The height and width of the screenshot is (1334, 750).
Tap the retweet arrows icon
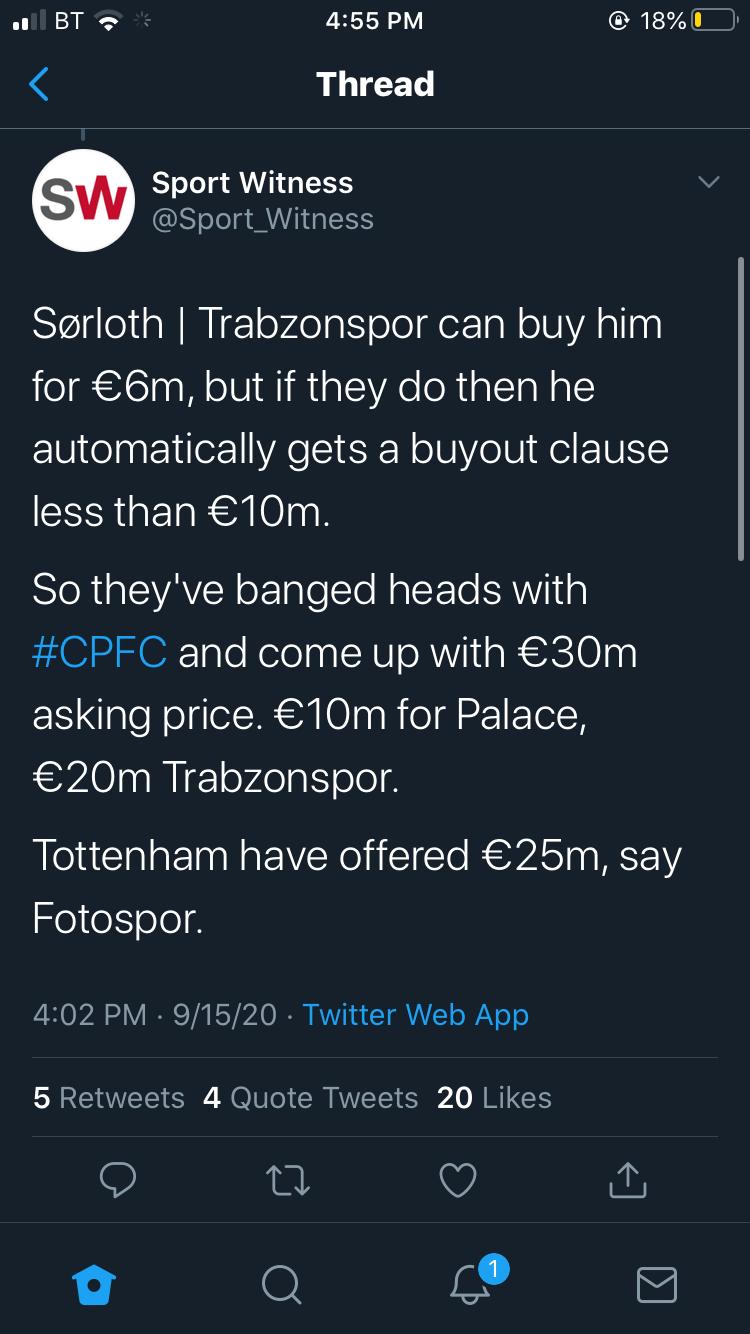pyautogui.click(x=289, y=1180)
